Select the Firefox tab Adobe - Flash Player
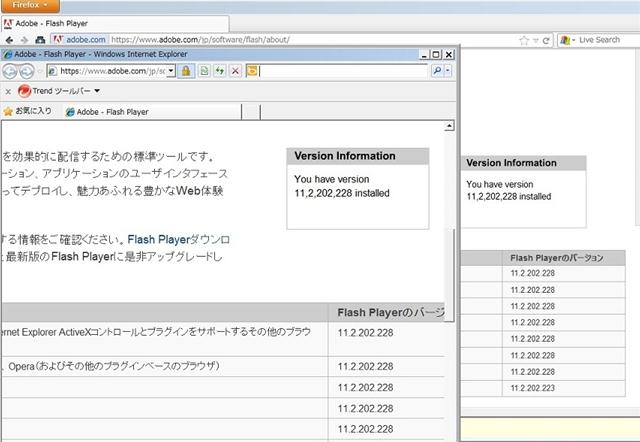 coord(115,24)
